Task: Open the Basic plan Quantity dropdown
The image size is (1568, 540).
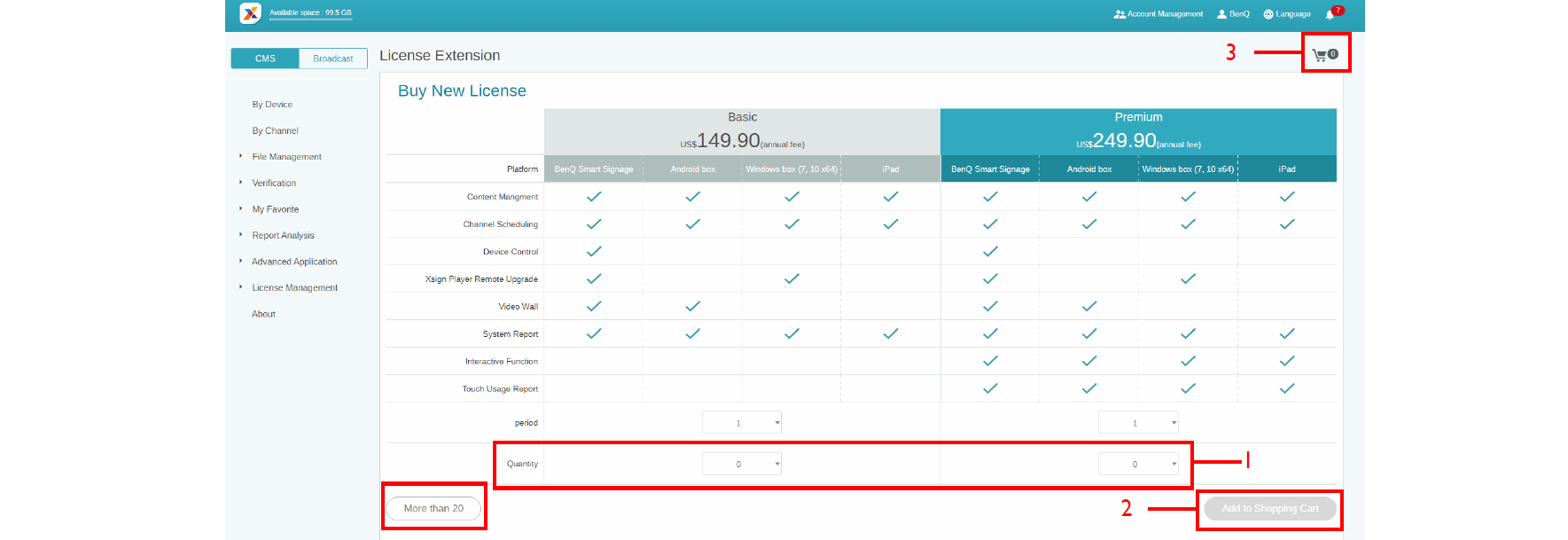Action: 742,464
